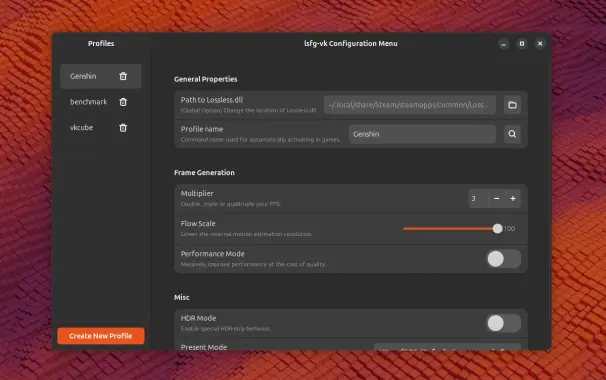Click the Flow Scale value '100'

click(509, 229)
